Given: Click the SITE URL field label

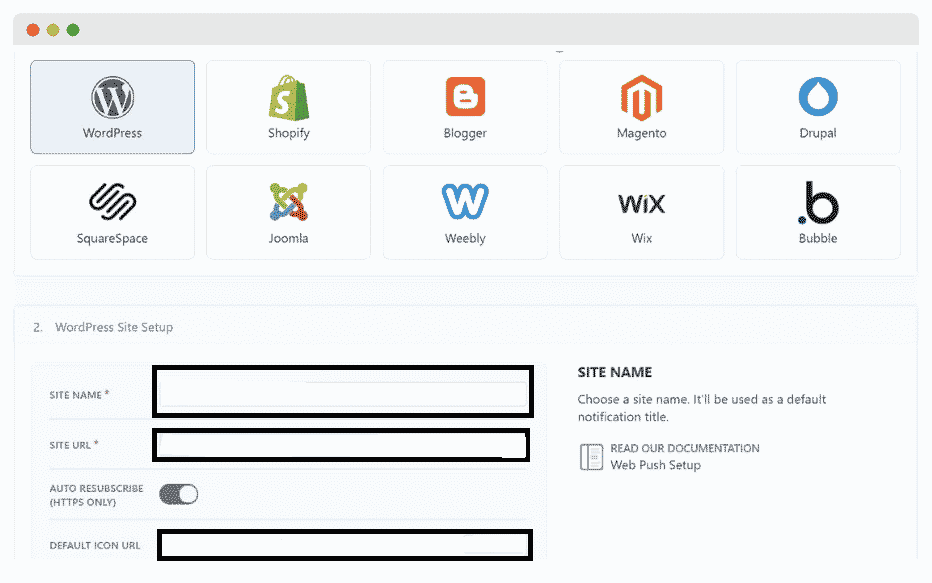Looking at the screenshot, I should (x=74, y=445).
